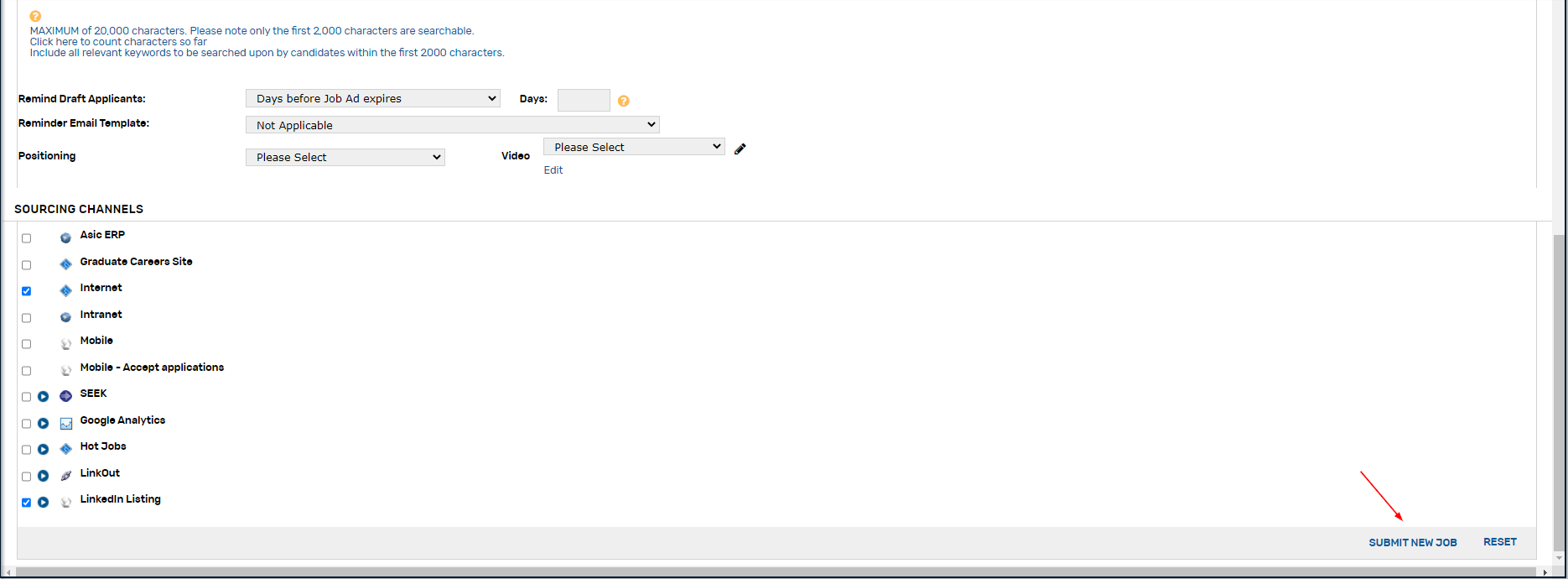Click the SEEK channel logo icon

(65, 396)
